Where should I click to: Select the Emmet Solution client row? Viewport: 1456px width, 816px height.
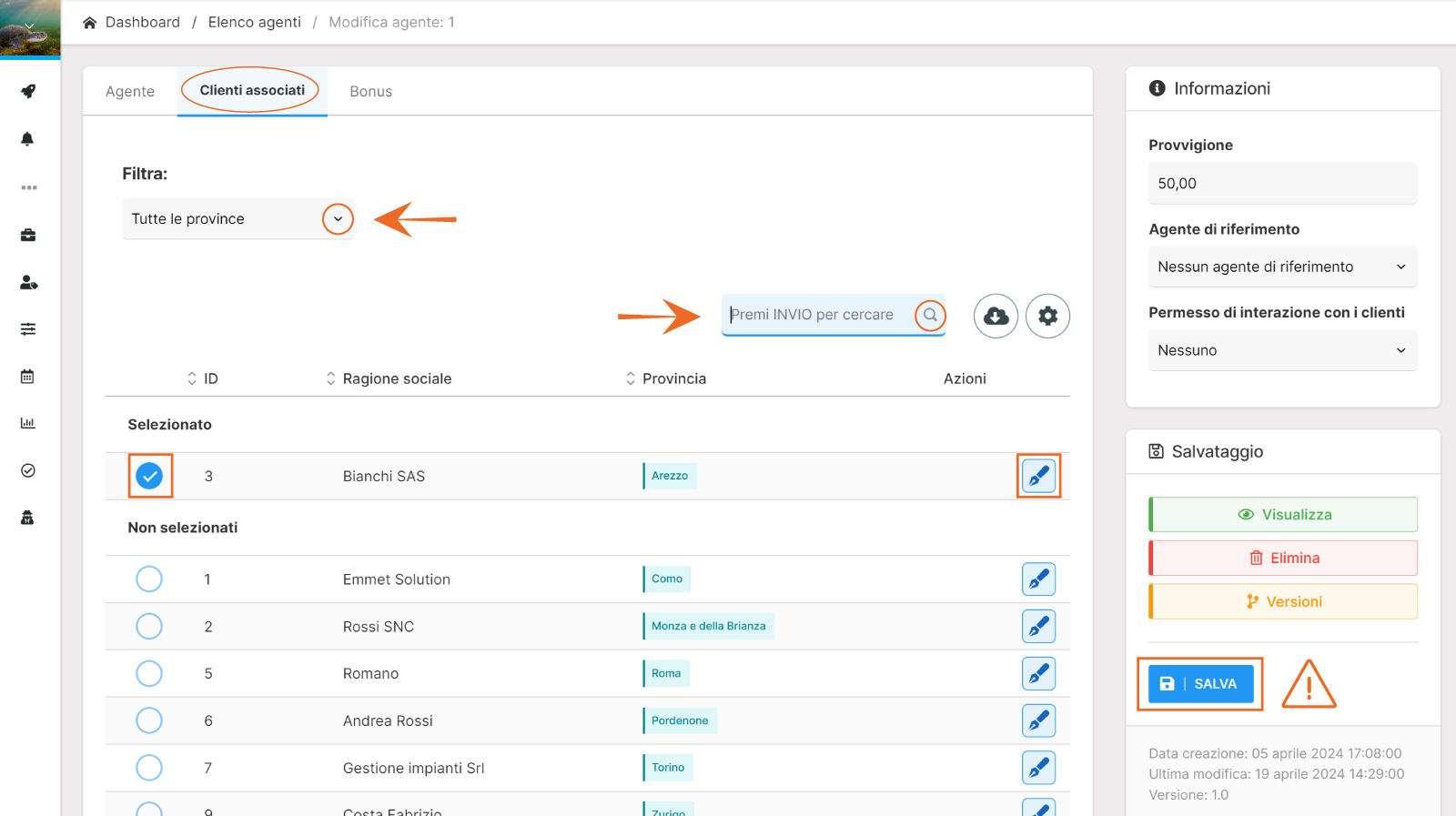point(149,579)
